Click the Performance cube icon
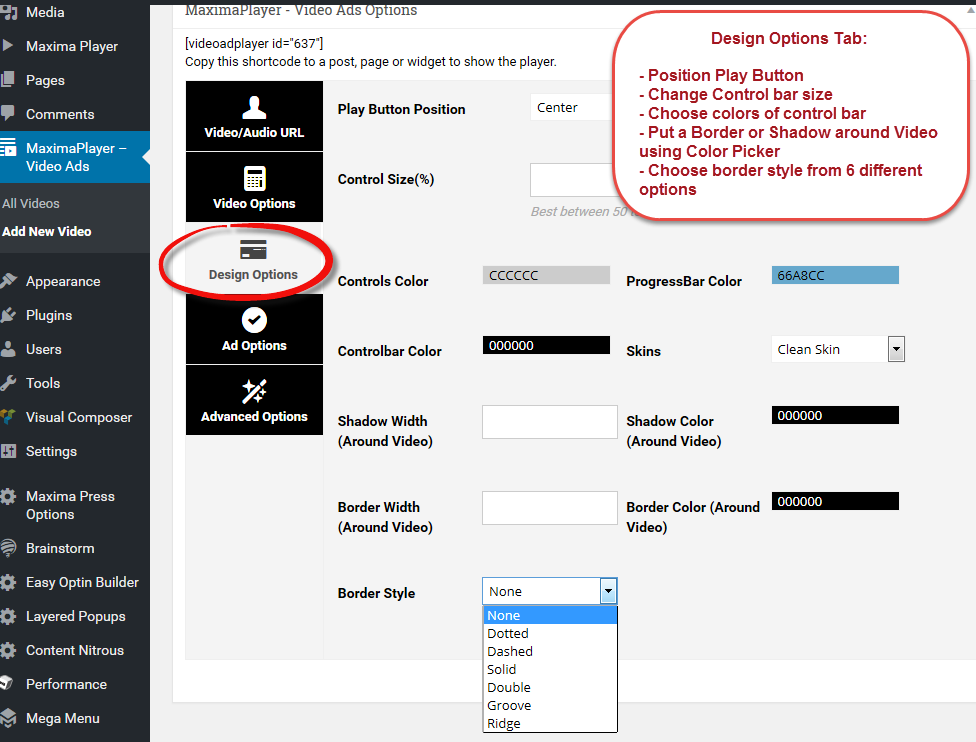 pos(7,683)
